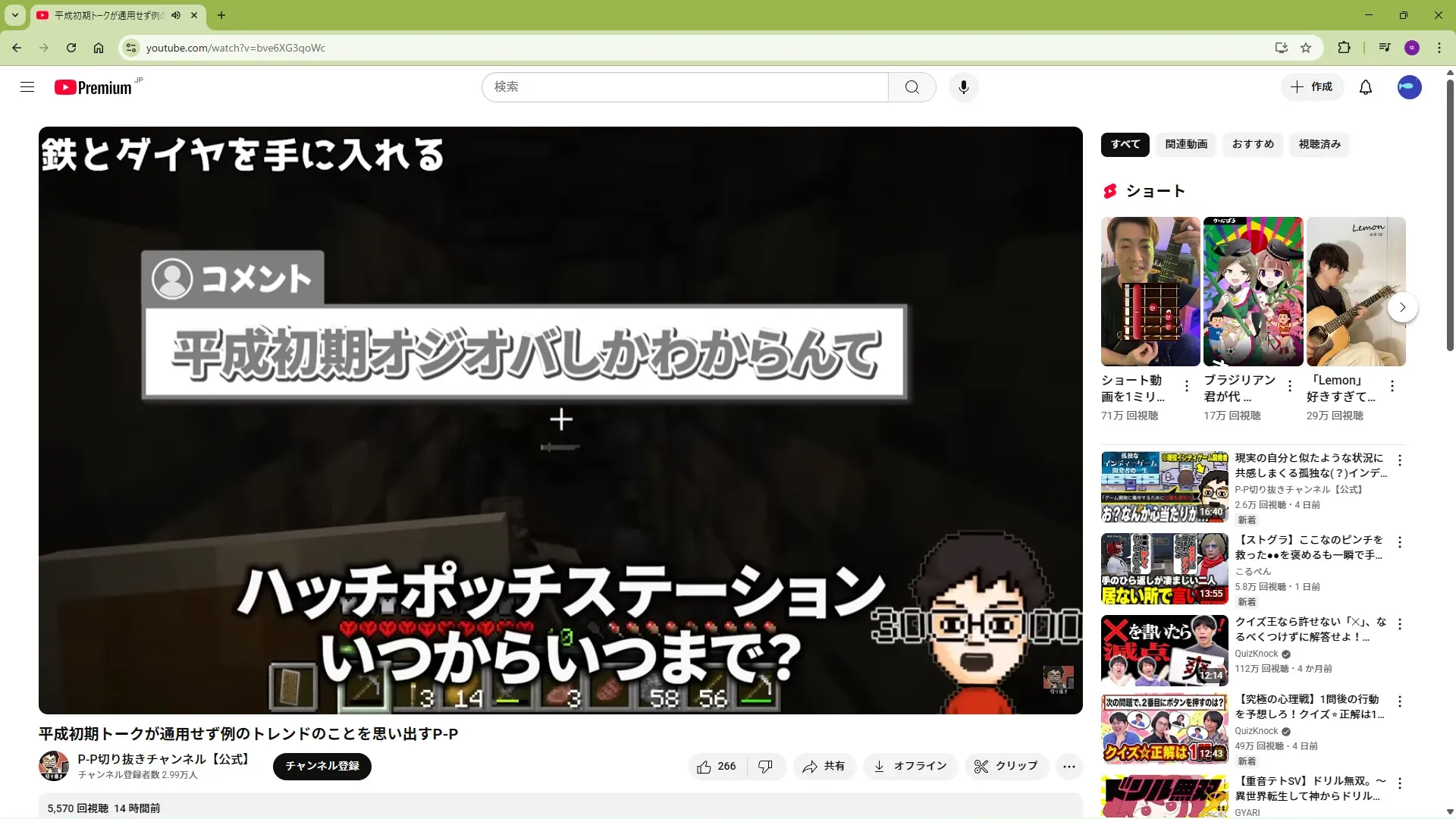This screenshot has height=819, width=1456.
Task: Open the YouTube hamburger guide menu
Action: 27,87
